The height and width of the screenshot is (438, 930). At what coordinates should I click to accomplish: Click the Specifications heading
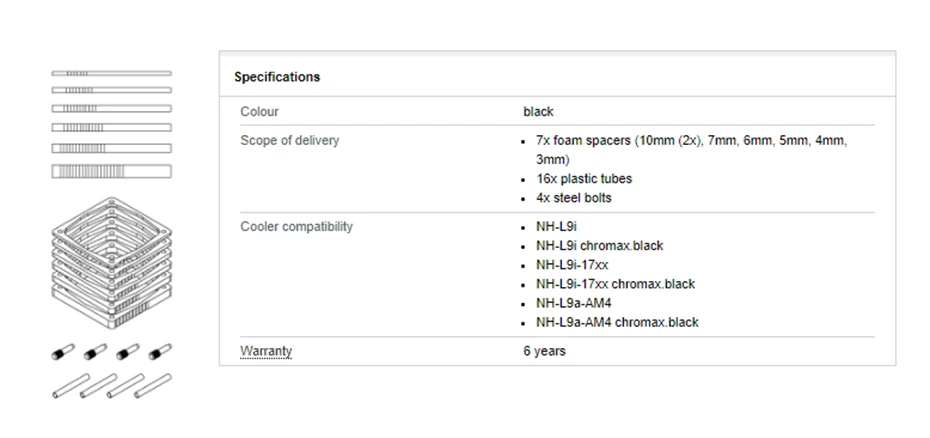[277, 76]
